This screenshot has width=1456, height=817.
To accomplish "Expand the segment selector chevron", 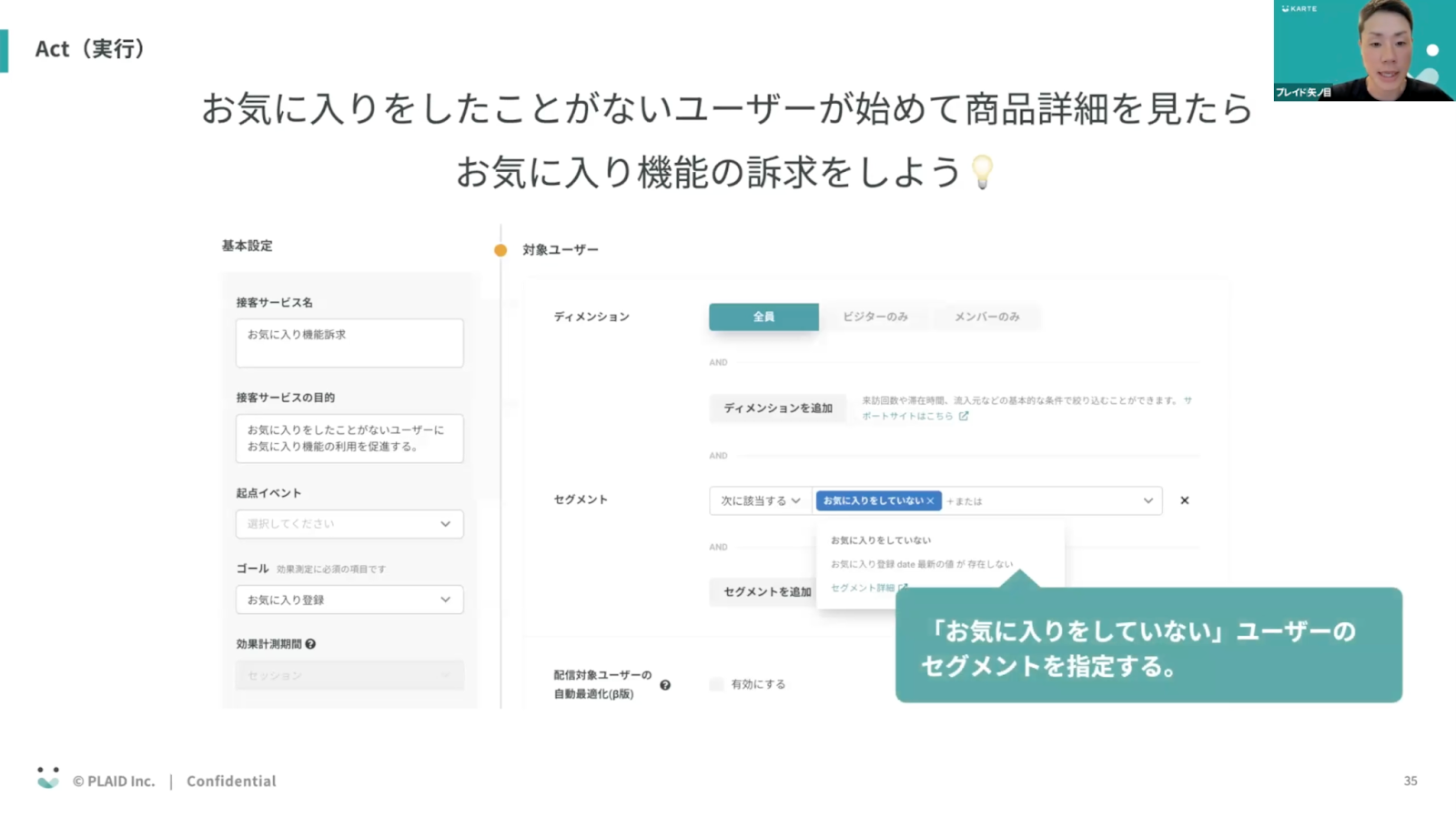I will [x=1148, y=500].
